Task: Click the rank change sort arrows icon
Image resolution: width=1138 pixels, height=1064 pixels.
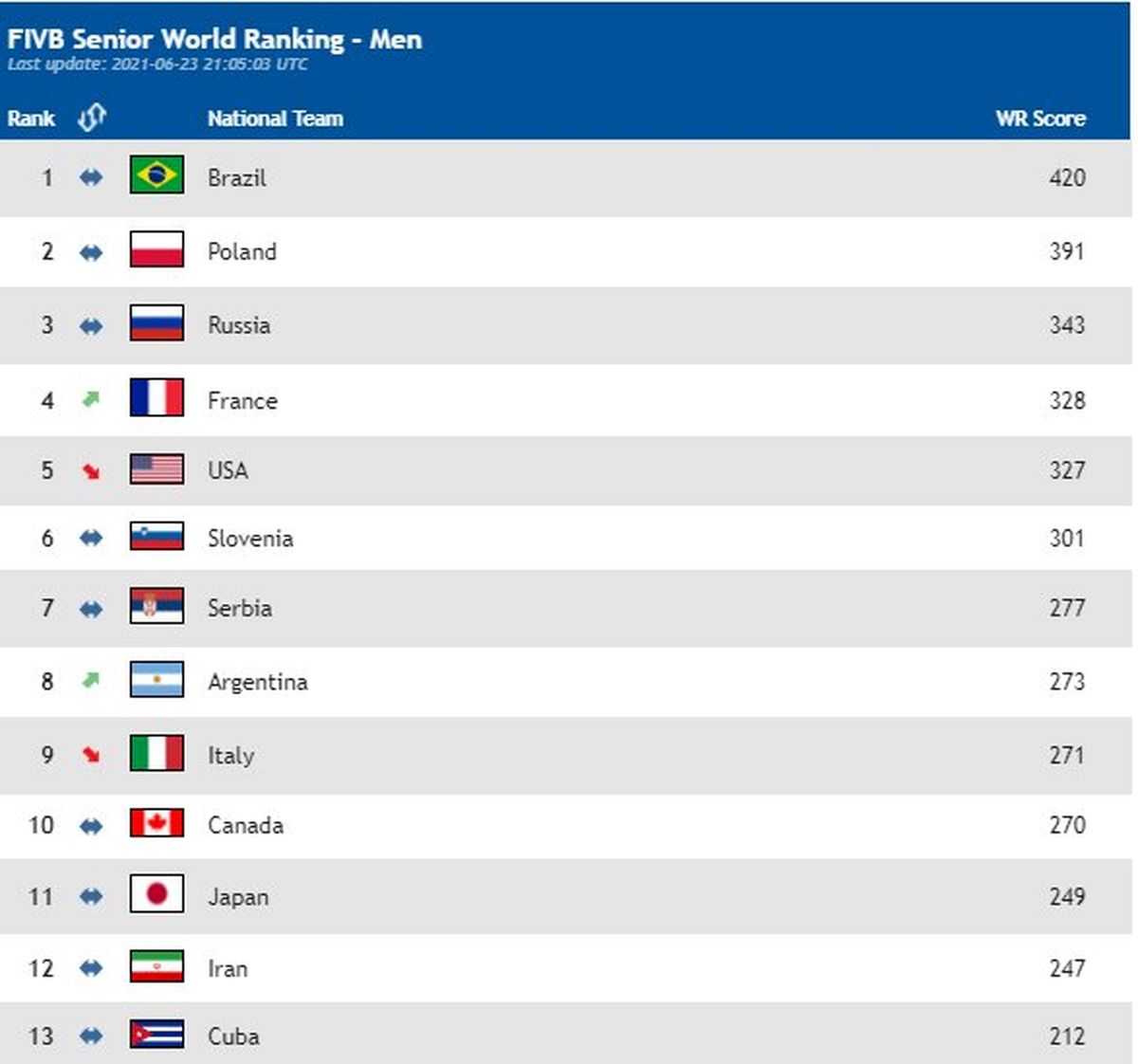Action: [x=91, y=118]
